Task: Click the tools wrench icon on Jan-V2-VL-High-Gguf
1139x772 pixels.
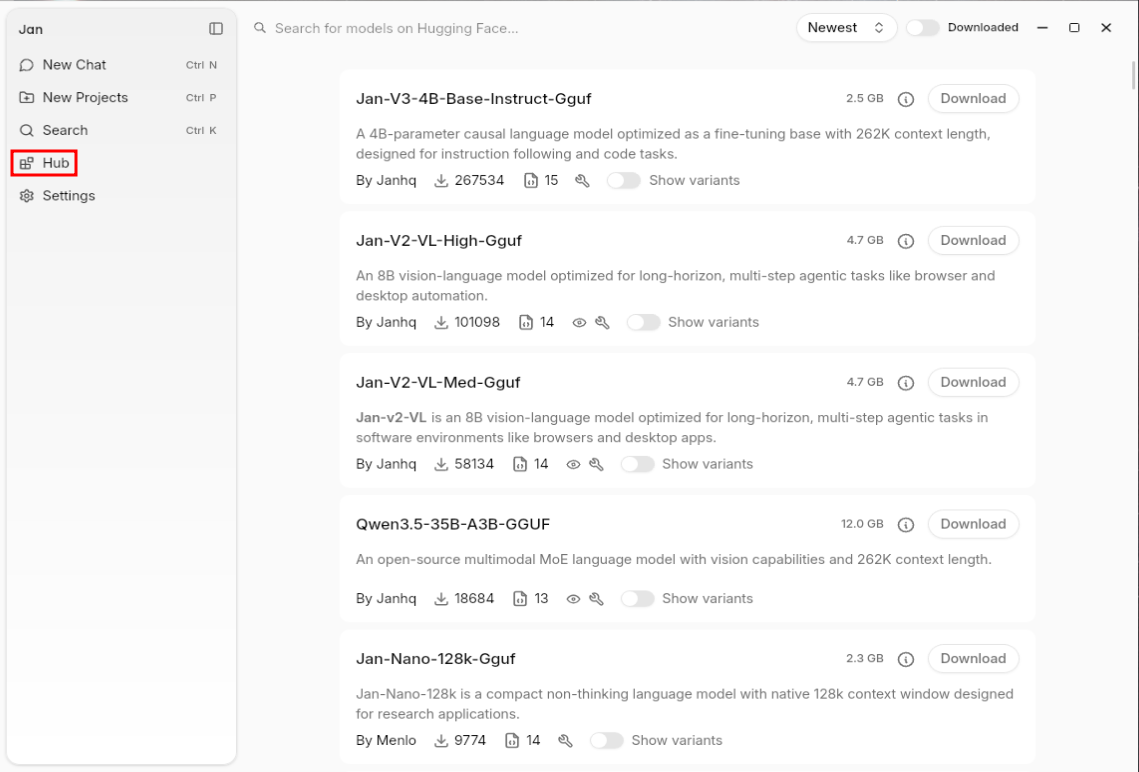Action: [x=602, y=322]
